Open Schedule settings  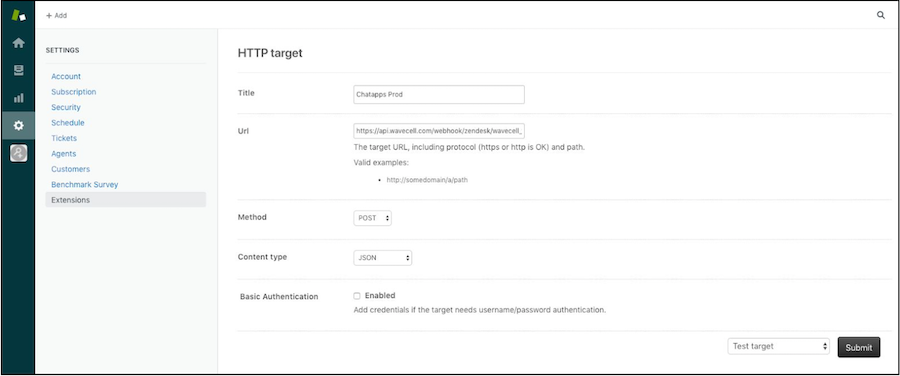click(x=68, y=123)
